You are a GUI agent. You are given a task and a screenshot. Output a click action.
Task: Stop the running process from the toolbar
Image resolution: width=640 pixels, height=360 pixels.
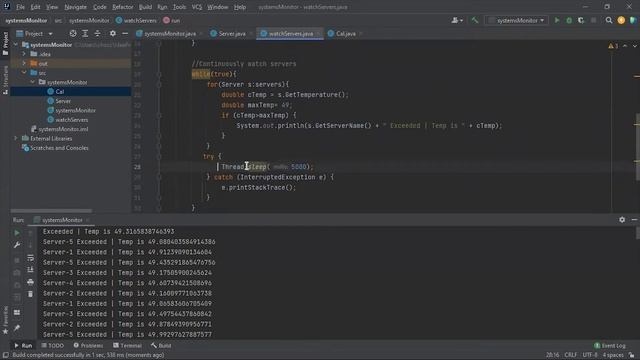(x=593, y=20)
